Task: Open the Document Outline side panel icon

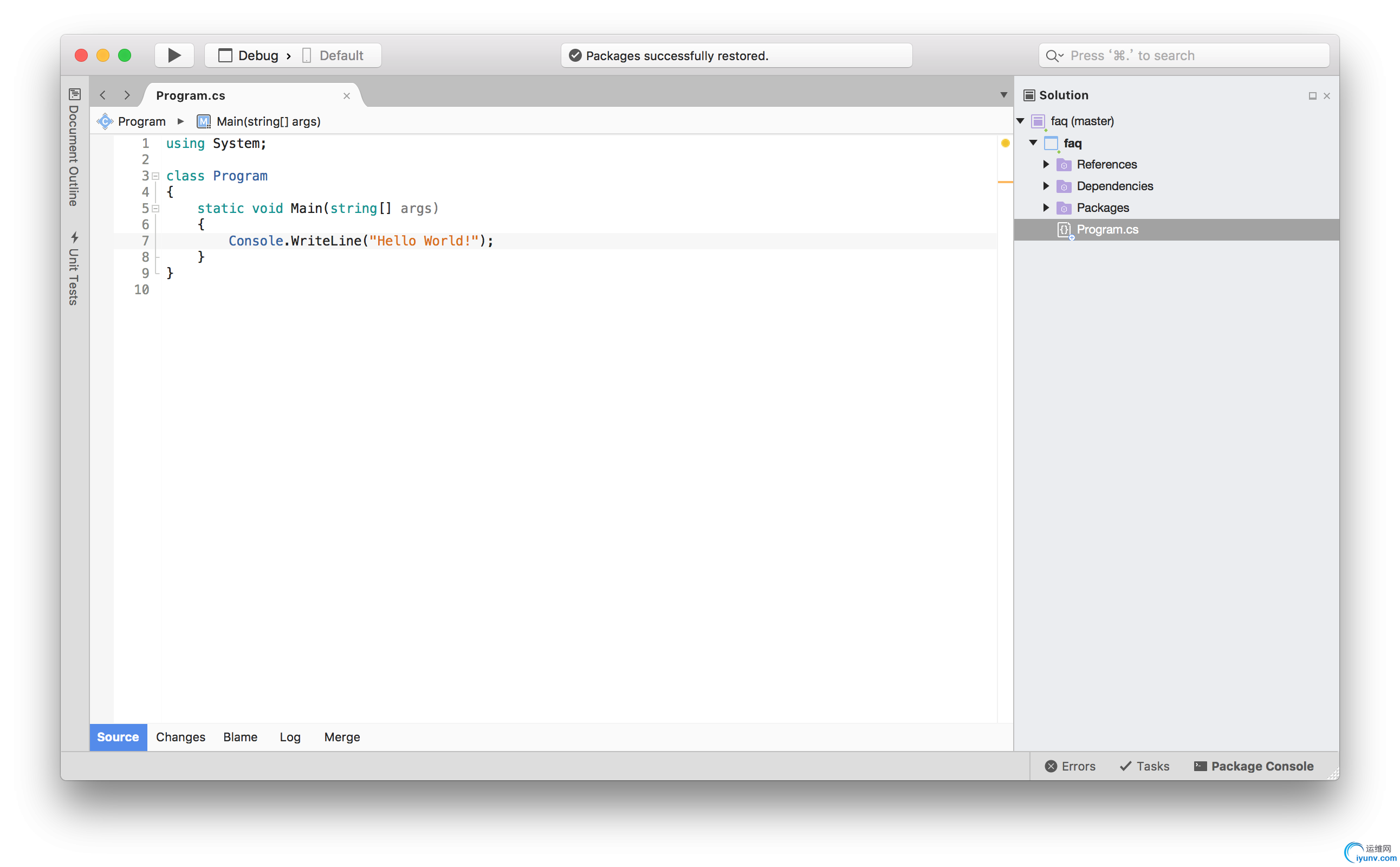Action: 75,94
